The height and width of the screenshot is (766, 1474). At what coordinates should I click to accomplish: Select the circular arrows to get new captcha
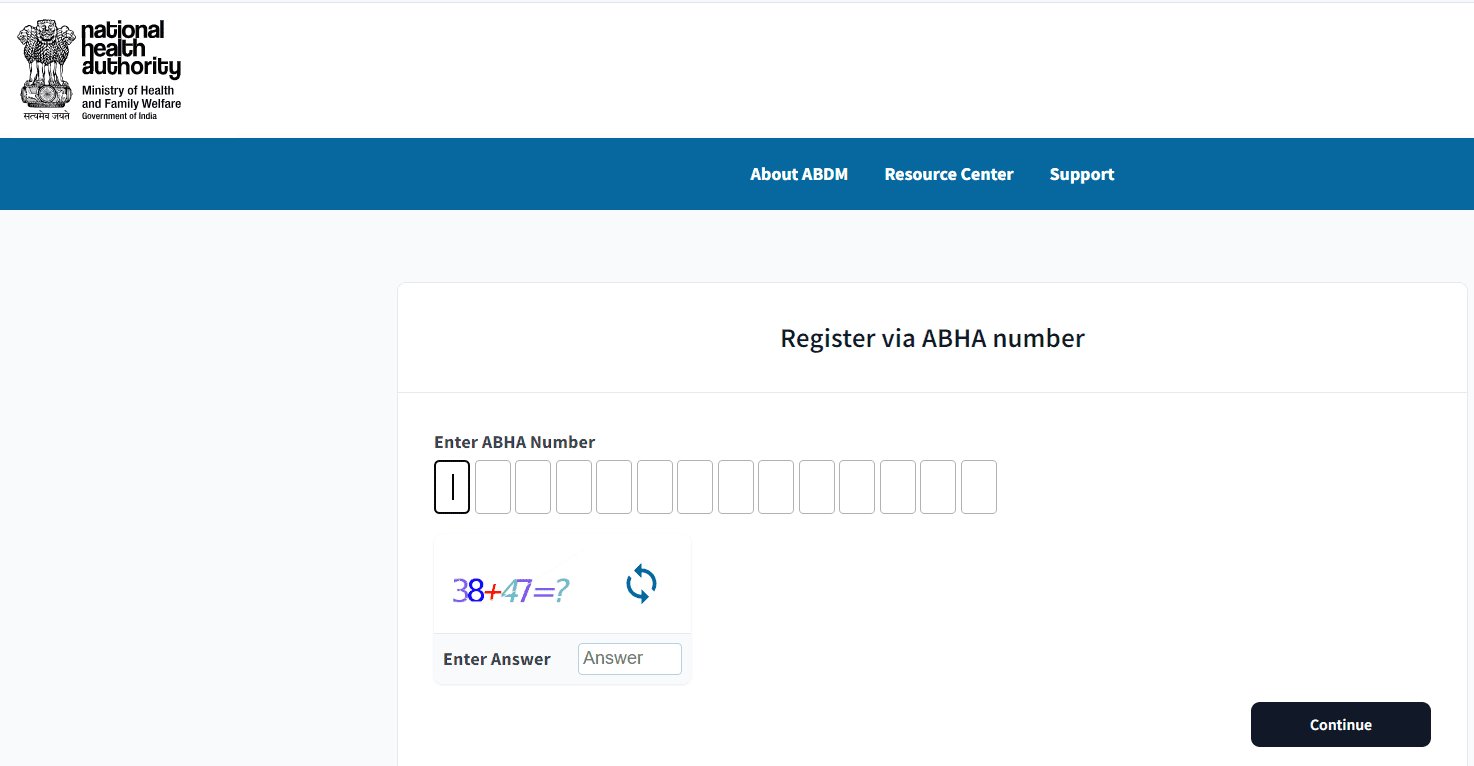(641, 584)
